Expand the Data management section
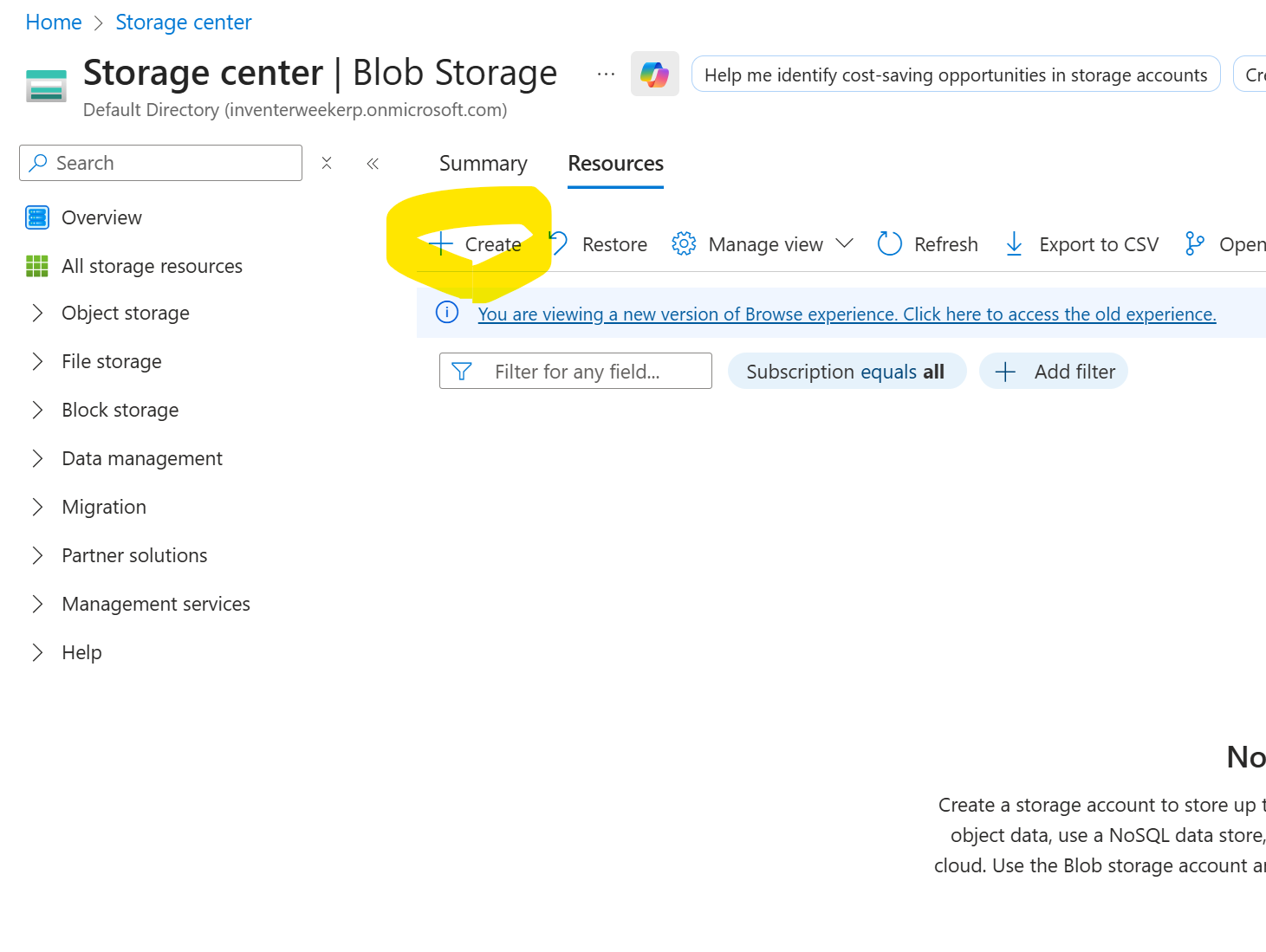1266x952 pixels. click(37, 458)
